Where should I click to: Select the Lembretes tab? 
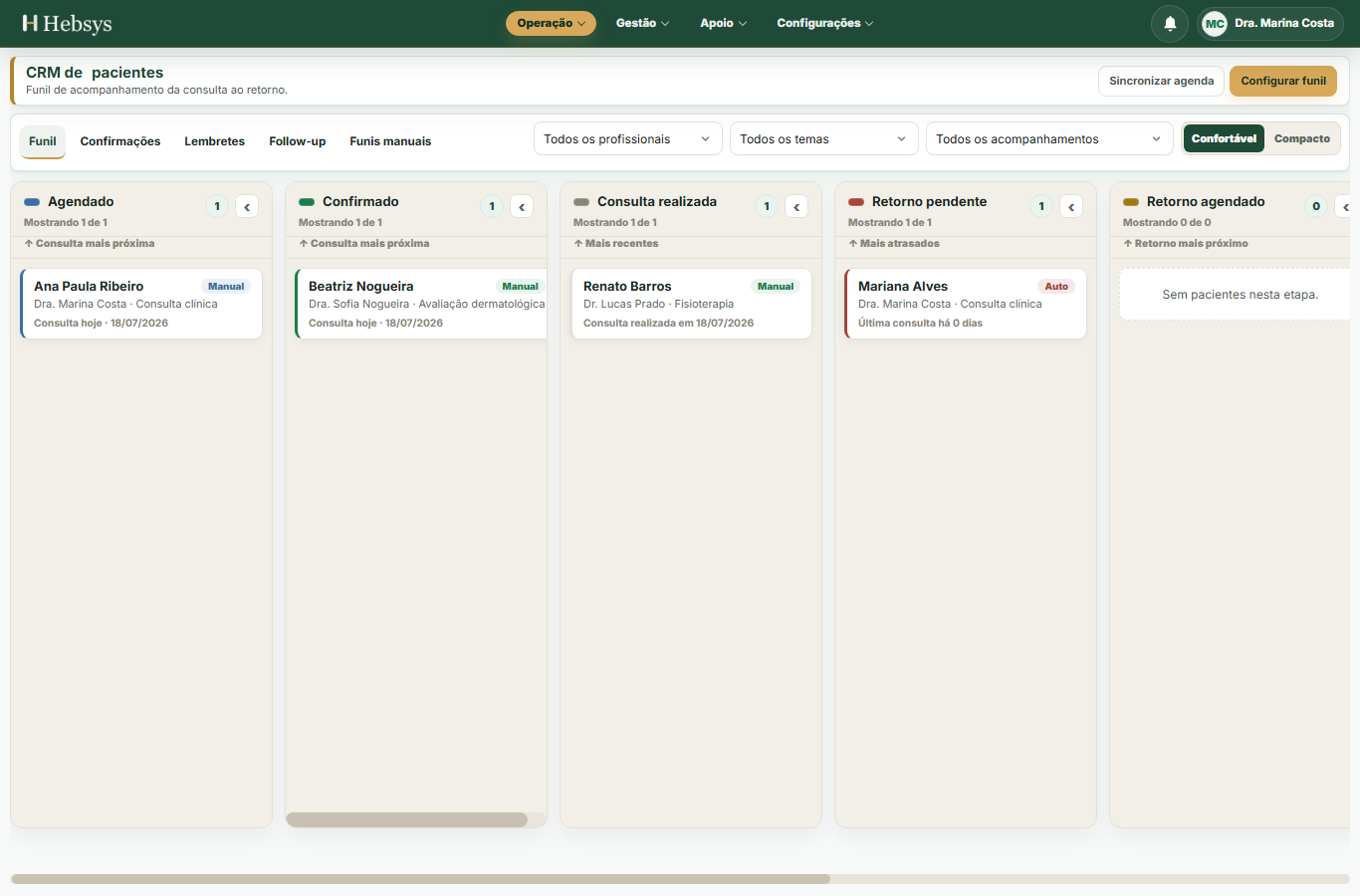pyautogui.click(x=214, y=141)
